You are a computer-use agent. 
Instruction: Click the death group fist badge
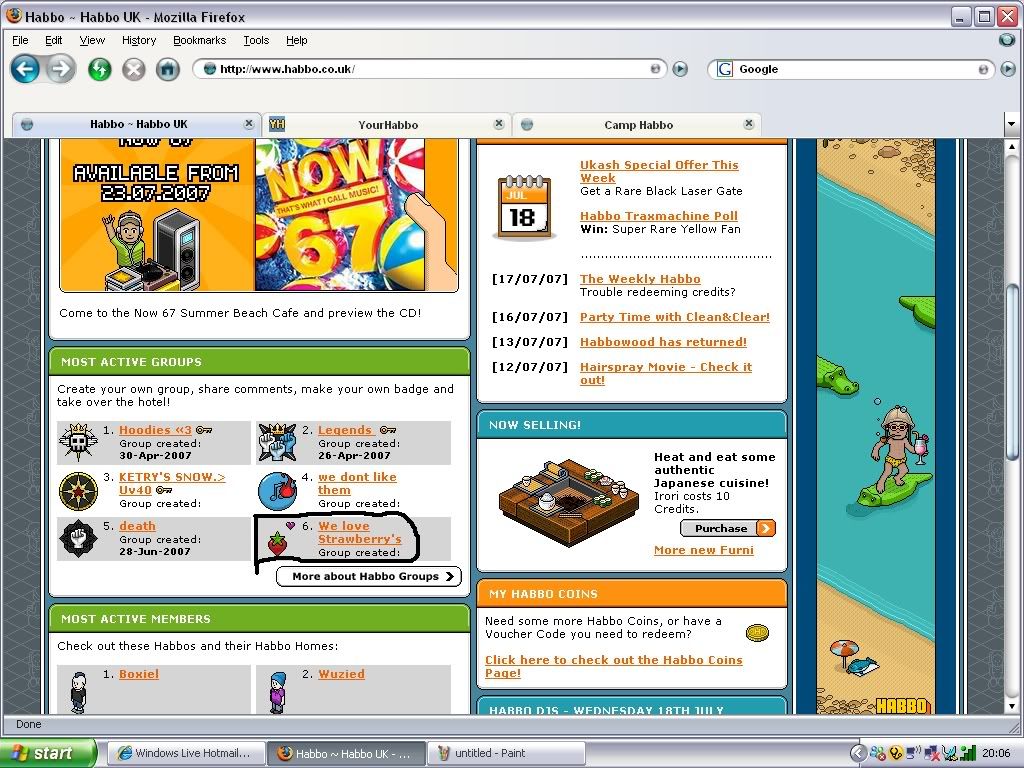77,539
